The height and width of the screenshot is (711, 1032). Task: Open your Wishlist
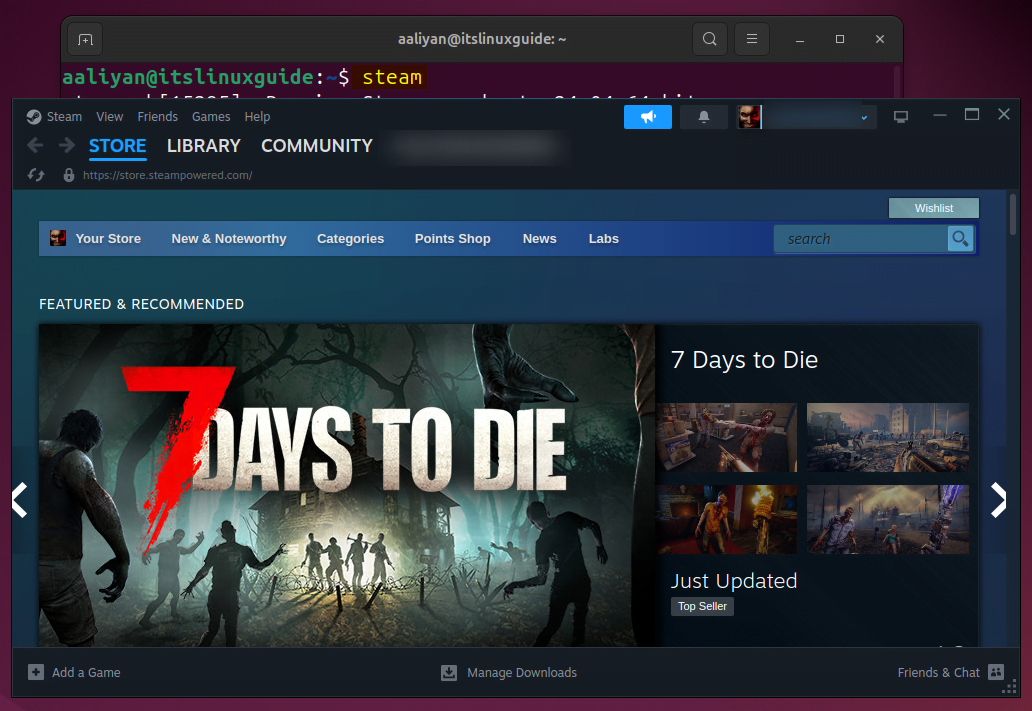933,207
